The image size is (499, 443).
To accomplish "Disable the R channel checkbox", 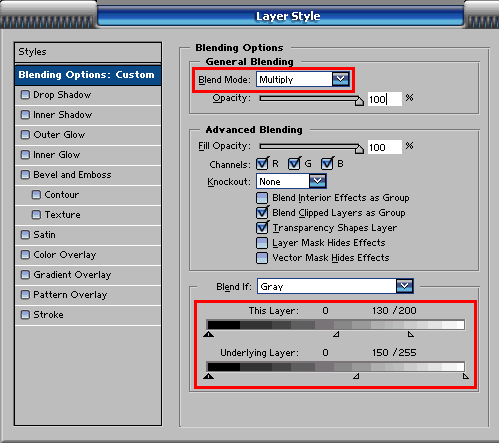I will point(262,164).
